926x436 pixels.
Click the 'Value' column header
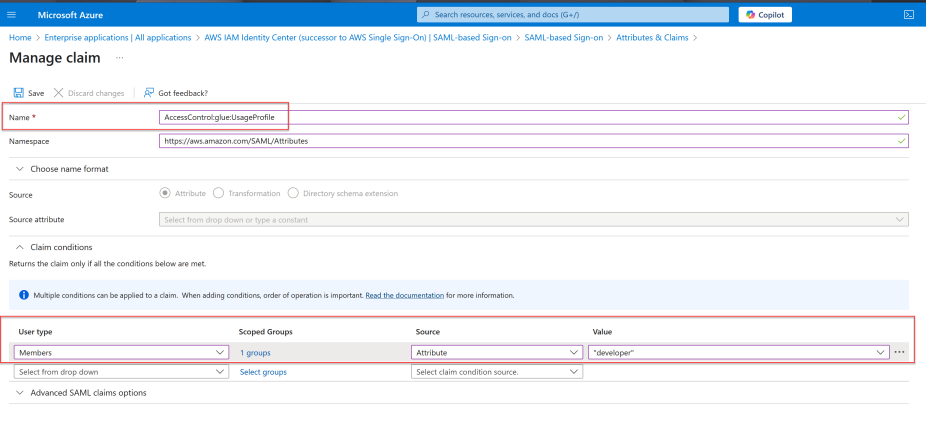coord(602,332)
